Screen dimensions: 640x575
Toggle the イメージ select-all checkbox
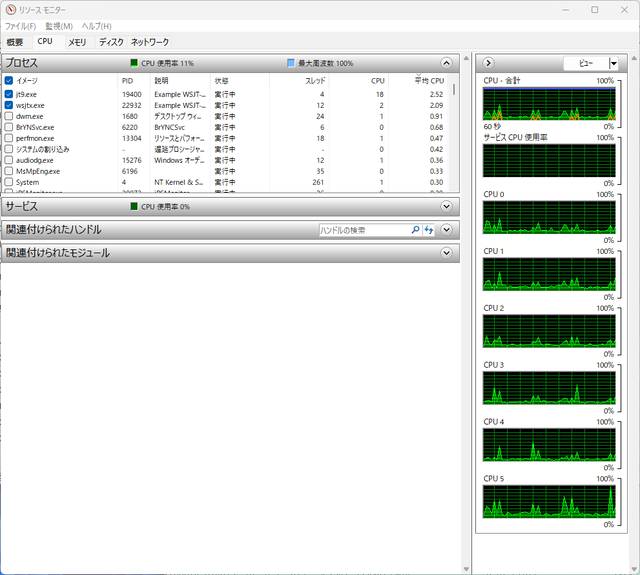[x=9, y=80]
